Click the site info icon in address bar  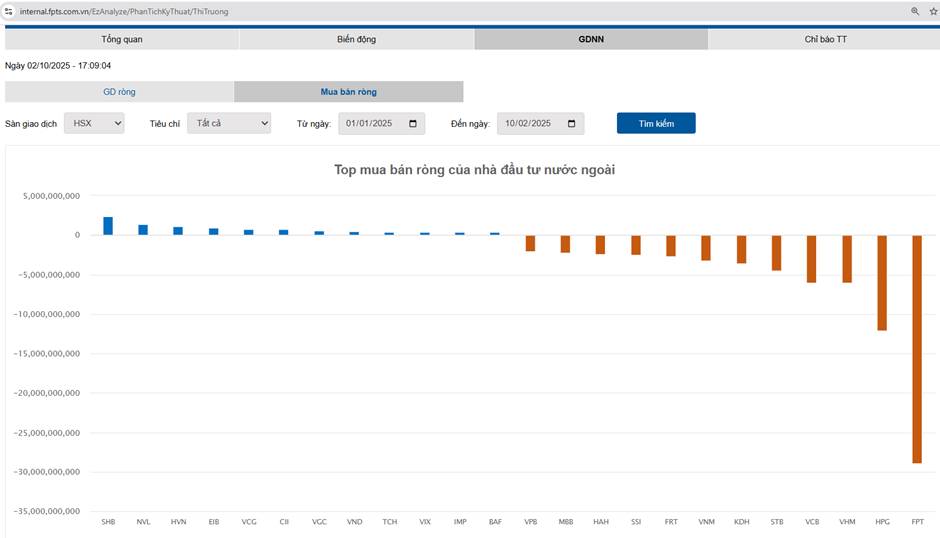pyautogui.click(x=8, y=11)
